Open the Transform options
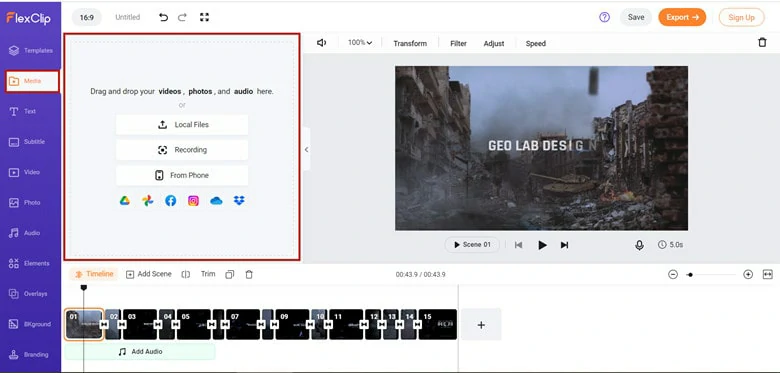 tap(410, 44)
